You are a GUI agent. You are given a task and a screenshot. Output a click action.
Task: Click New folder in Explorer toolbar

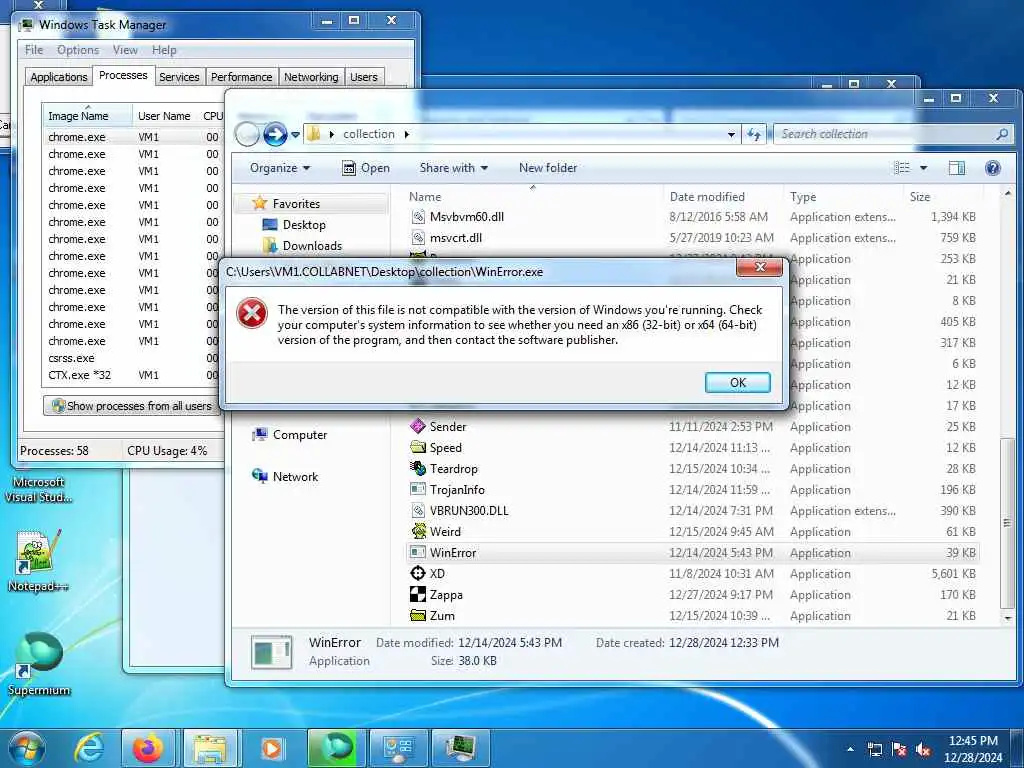548,168
